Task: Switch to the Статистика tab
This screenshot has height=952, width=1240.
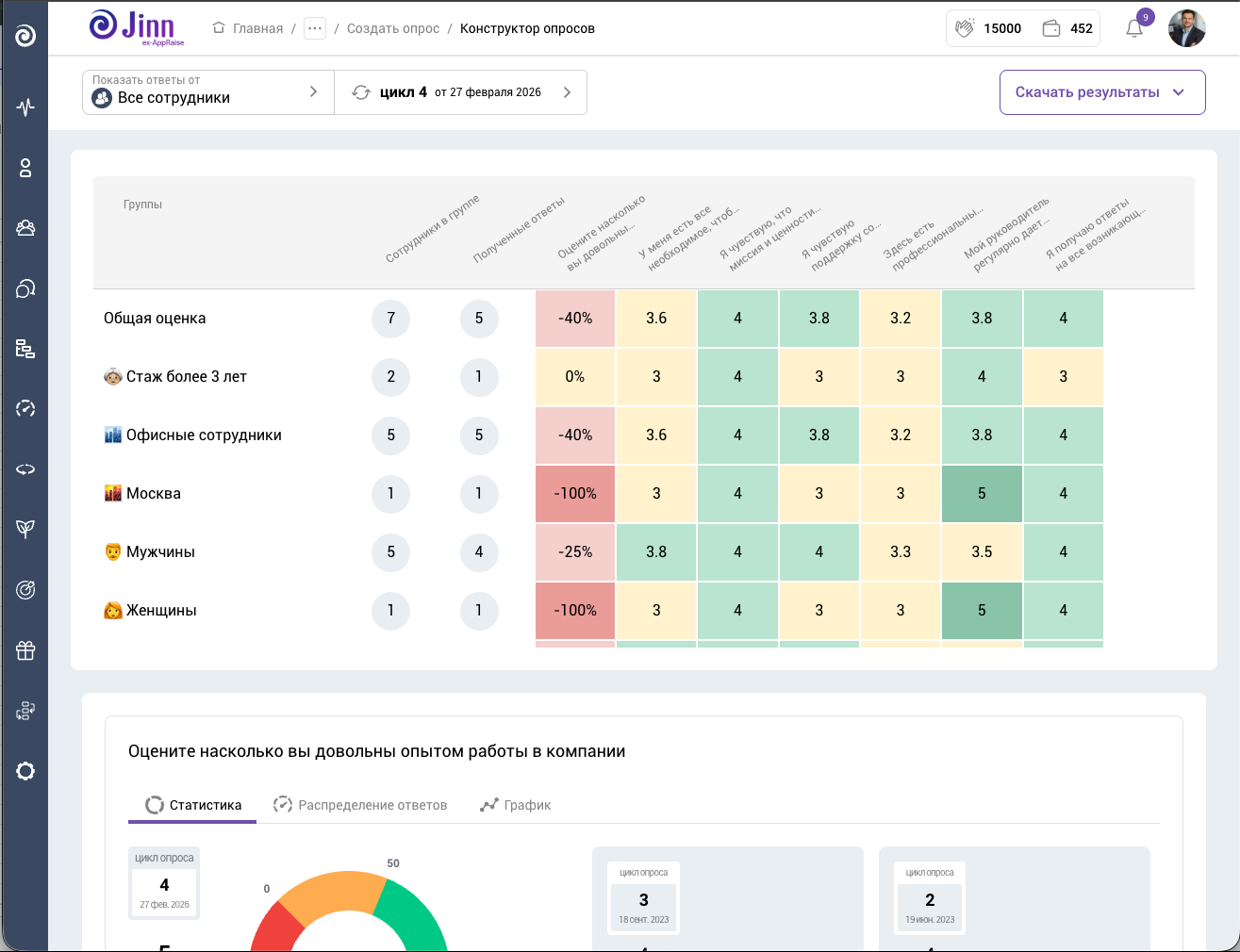Action: tap(192, 805)
